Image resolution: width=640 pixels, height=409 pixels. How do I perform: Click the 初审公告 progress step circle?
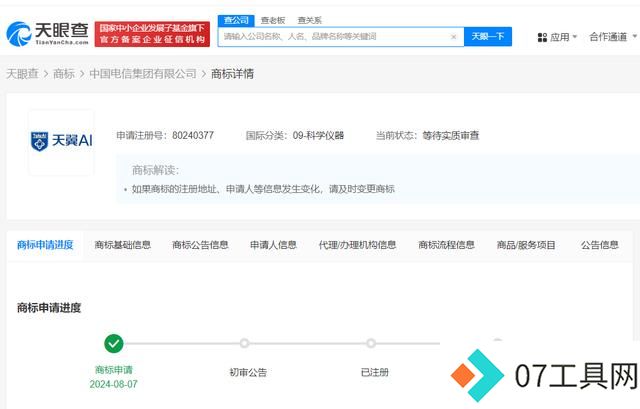point(244,343)
